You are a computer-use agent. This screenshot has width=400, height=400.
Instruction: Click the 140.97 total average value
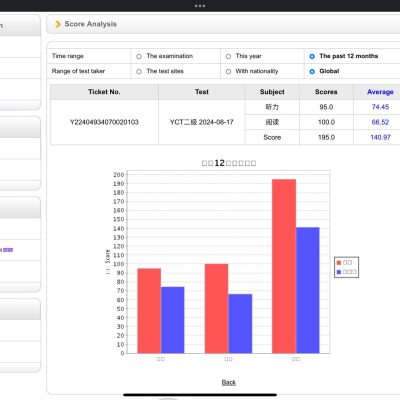380,137
